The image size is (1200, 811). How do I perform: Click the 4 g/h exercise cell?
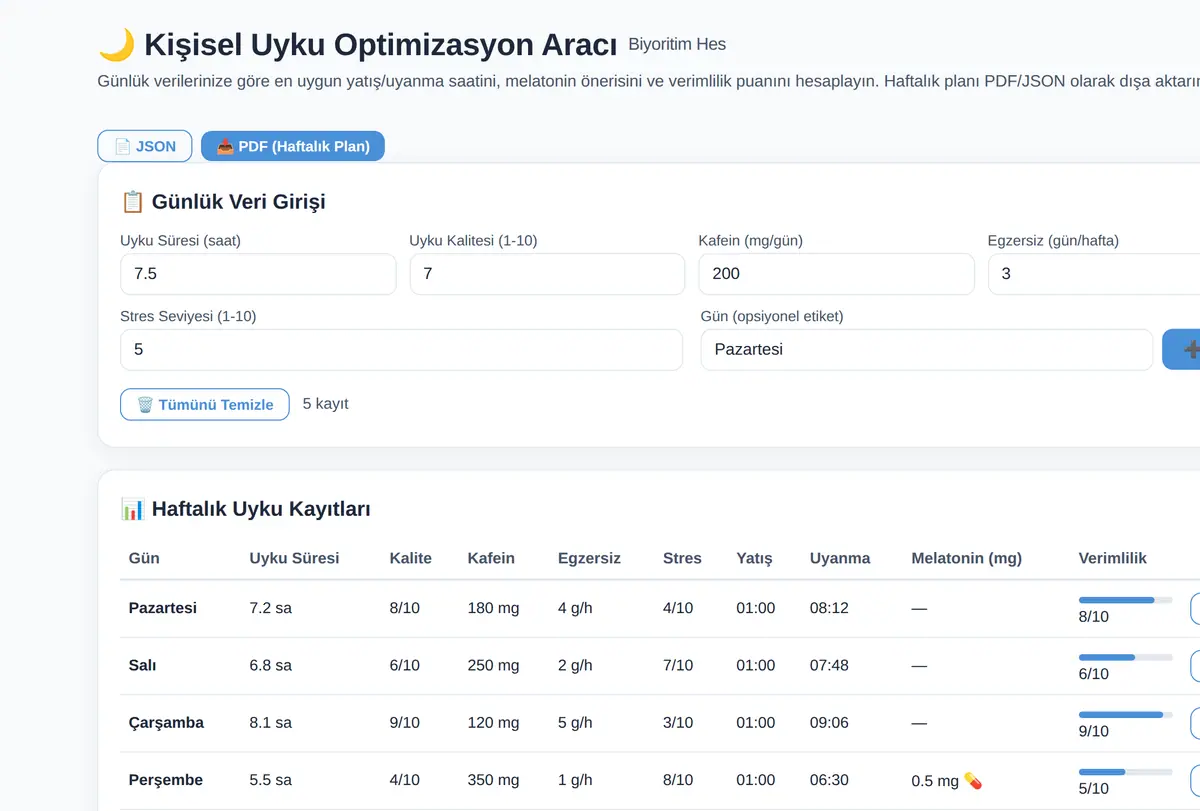575,608
